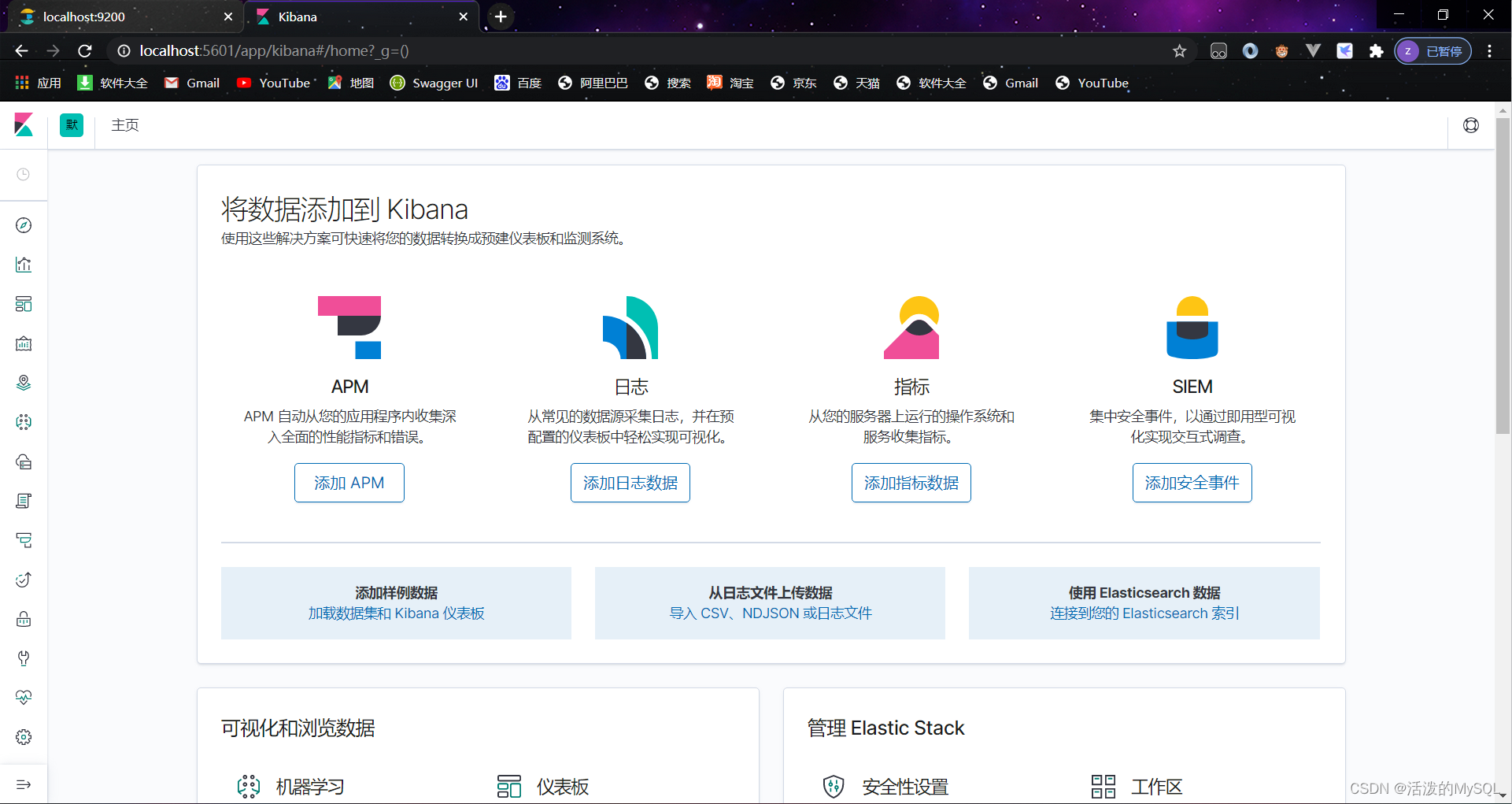Open the Dev Tools wrench icon in sidebar
The height and width of the screenshot is (804, 1512).
tap(24, 658)
